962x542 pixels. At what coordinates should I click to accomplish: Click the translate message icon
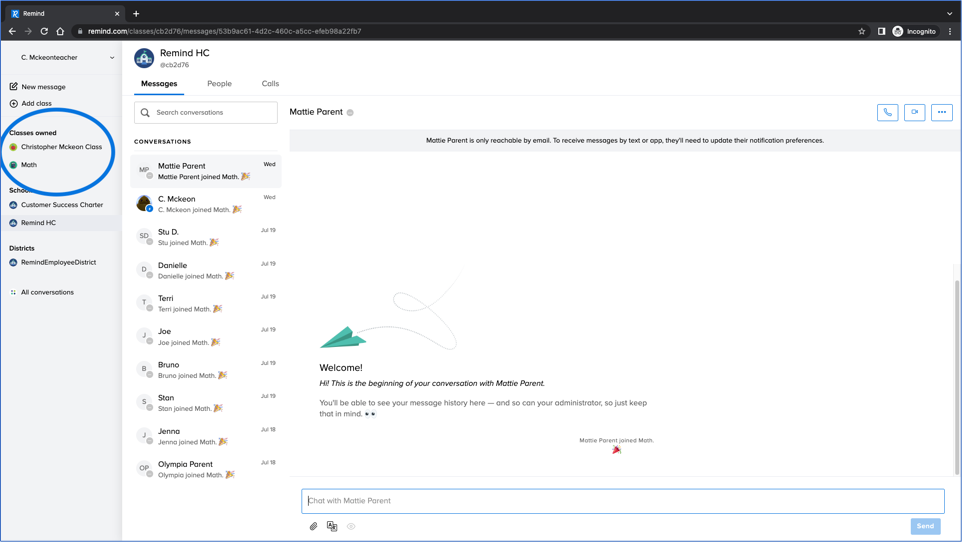[332, 526]
